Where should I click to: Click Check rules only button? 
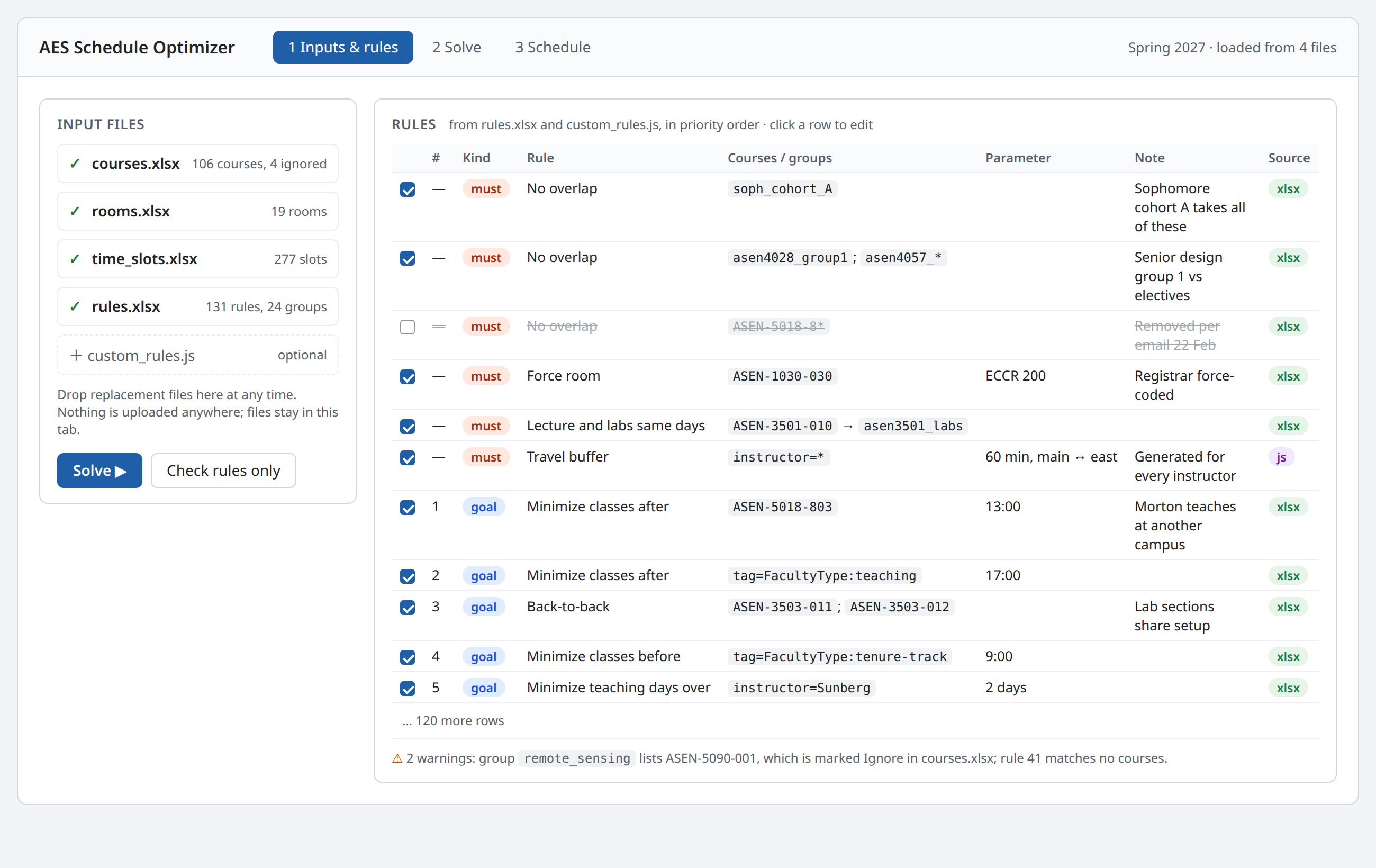pyautogui.click(x=223, y=471)
